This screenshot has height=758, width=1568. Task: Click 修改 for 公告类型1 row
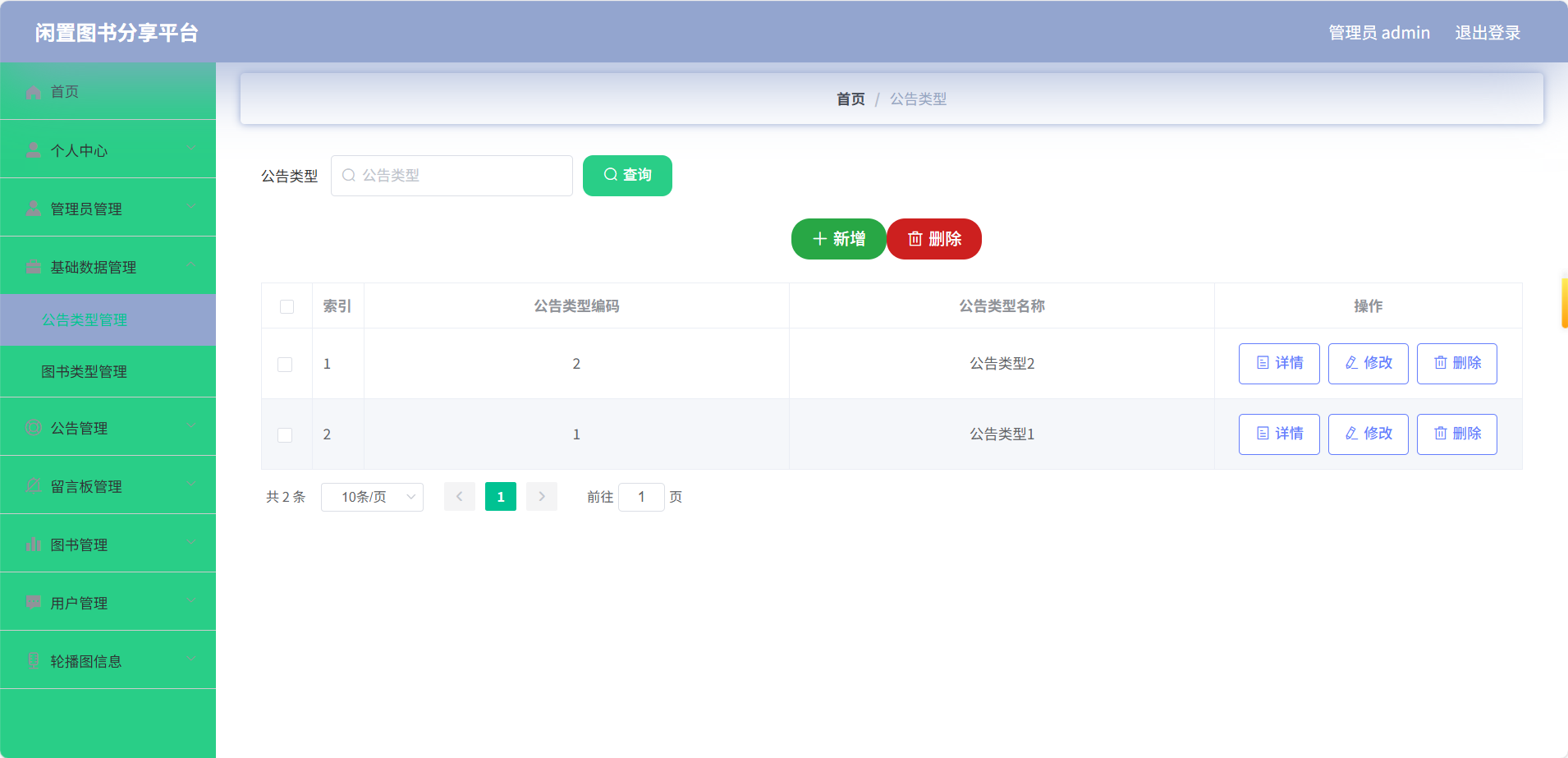click(x=1369, y=434)
